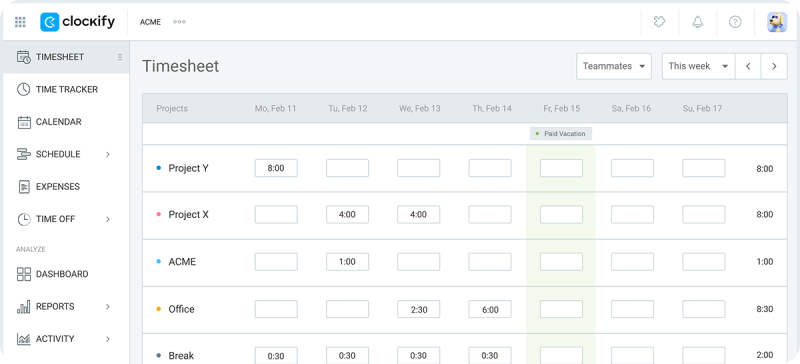Click the Su, Feb 17 column header
Viewport: 800px width, 364px height.
[703, 109]
